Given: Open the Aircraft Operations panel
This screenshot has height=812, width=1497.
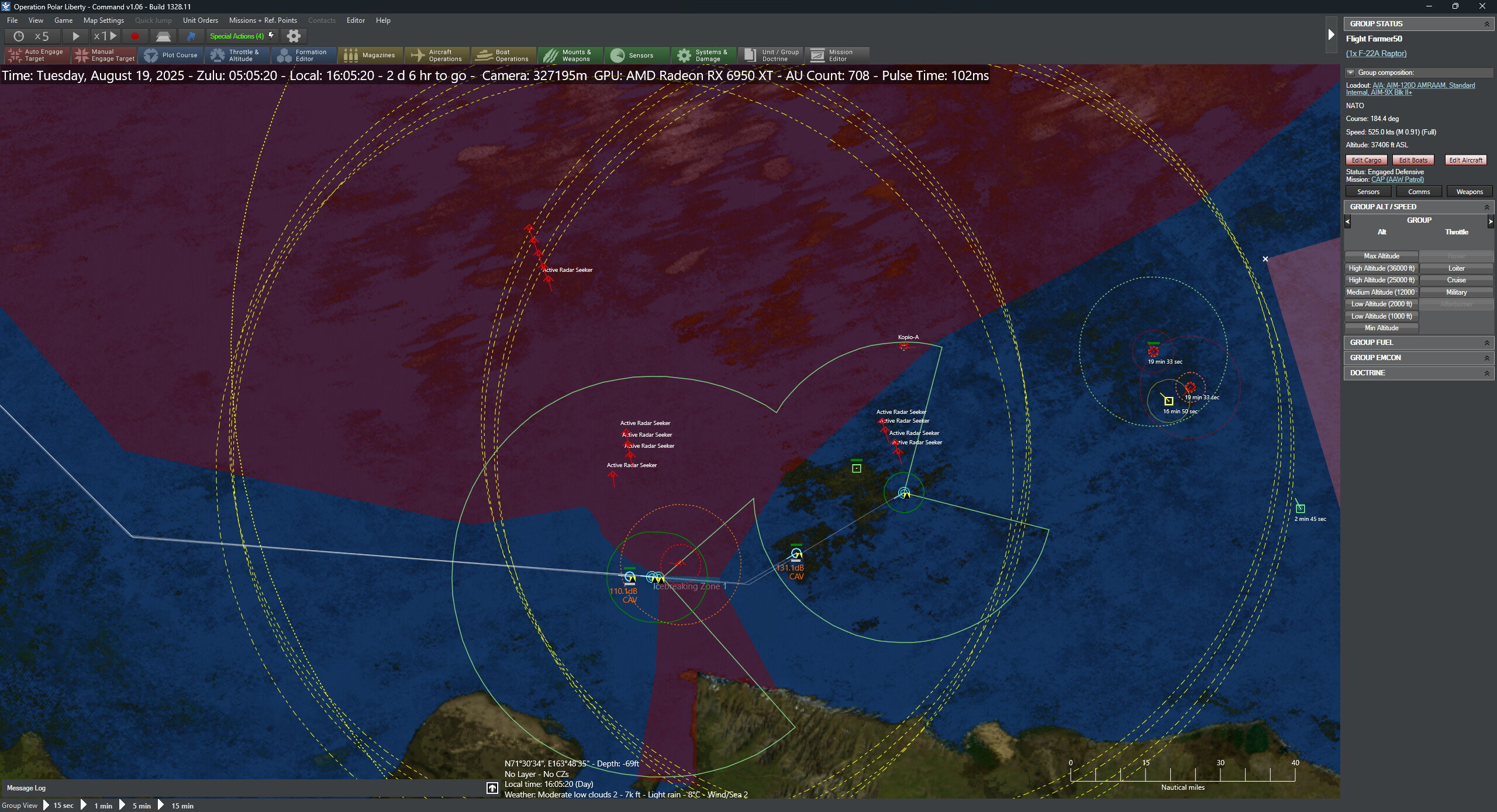Looking at the screenshot, I should [437, 54].
